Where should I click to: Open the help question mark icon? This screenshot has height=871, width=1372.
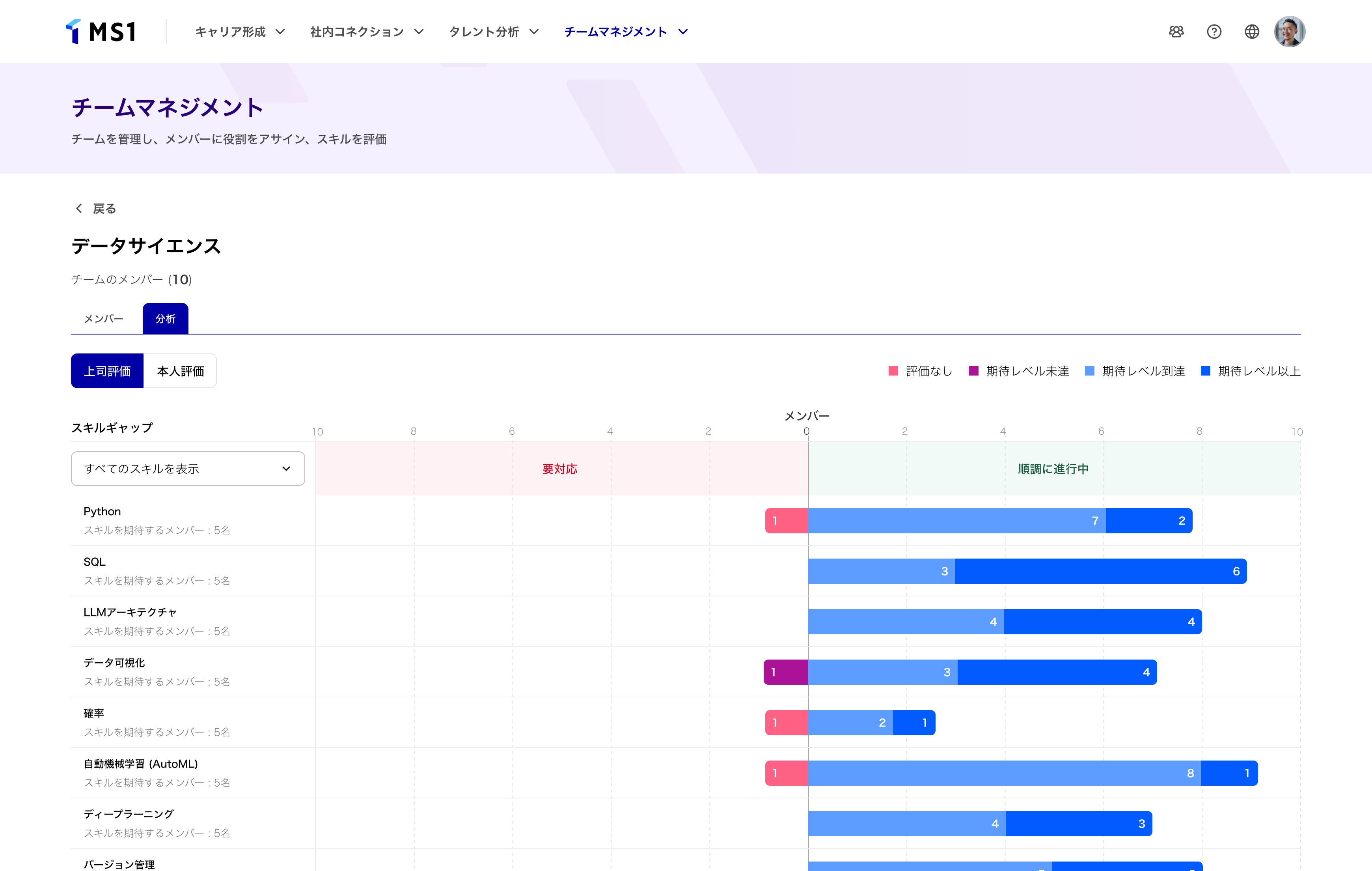click(x=1214, y=31)
